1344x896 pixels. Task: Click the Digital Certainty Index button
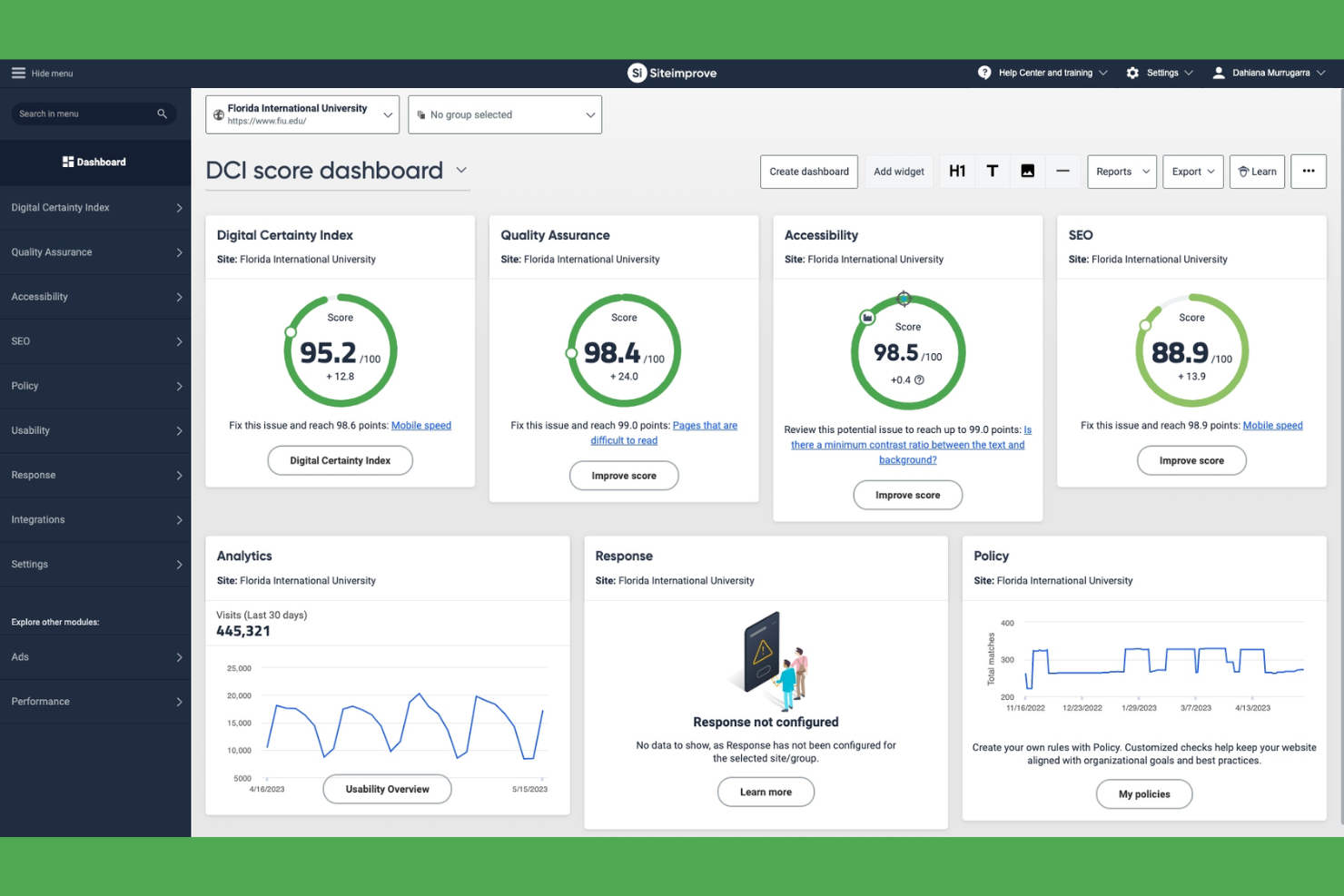pos(341,460)
